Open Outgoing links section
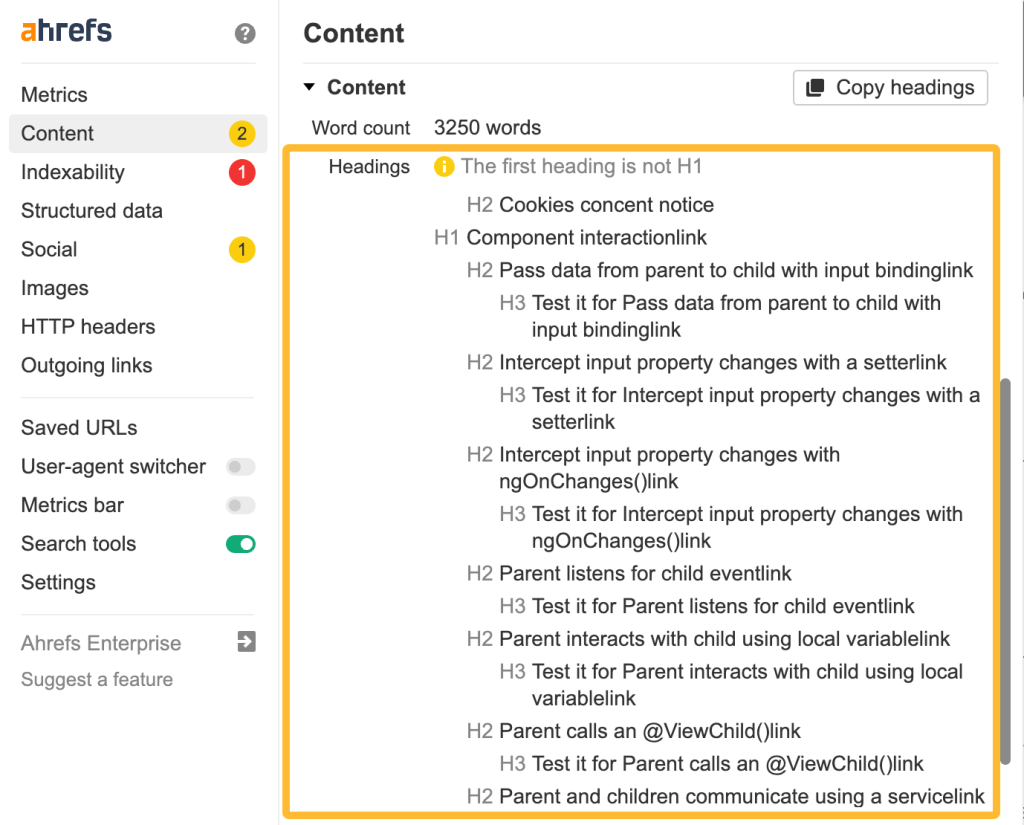1024x825 pixels. tap(86, 365)
